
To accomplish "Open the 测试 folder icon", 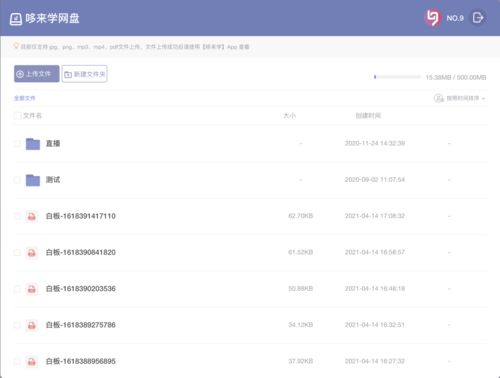I will 33,180.
